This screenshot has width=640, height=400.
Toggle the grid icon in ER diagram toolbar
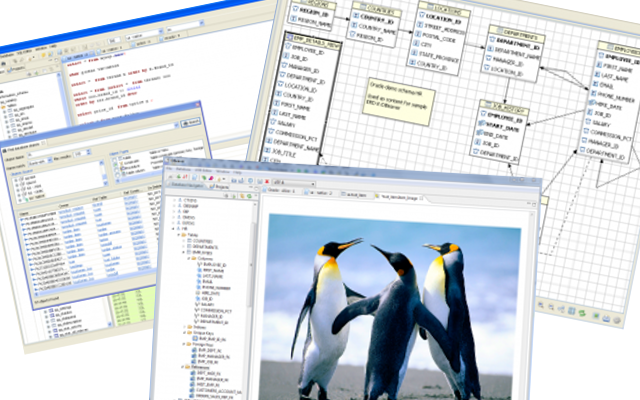(x=571, y=311)
